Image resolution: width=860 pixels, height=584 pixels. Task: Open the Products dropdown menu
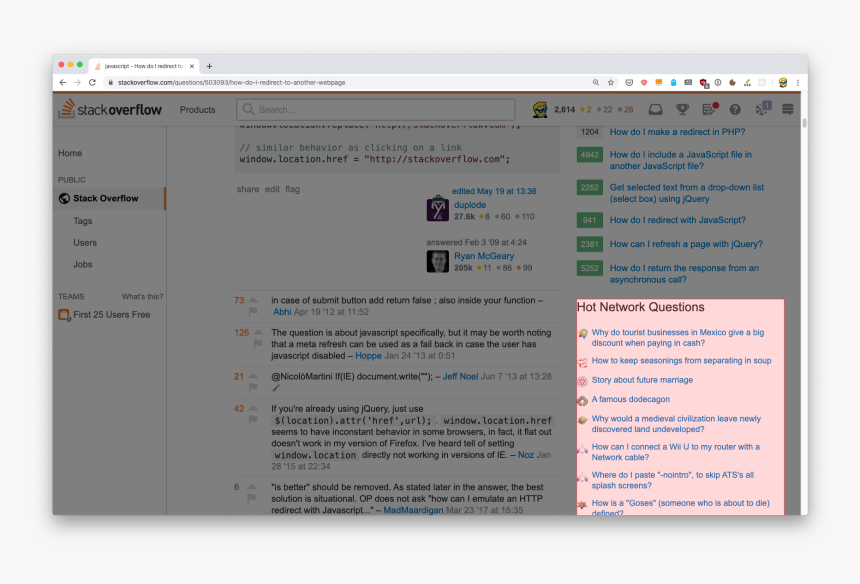(197, 110)
